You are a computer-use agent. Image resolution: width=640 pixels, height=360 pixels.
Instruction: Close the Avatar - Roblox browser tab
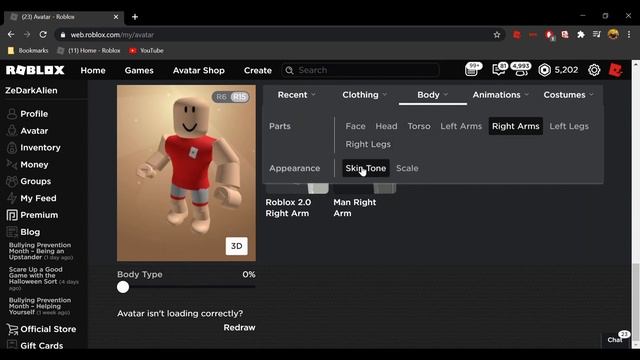[x=116, y=17]
